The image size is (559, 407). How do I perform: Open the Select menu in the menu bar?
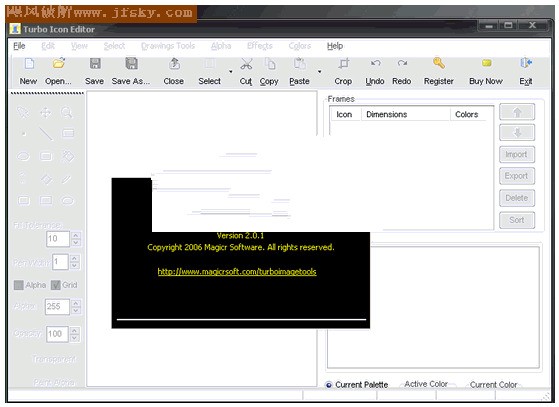tap(114, 46)
